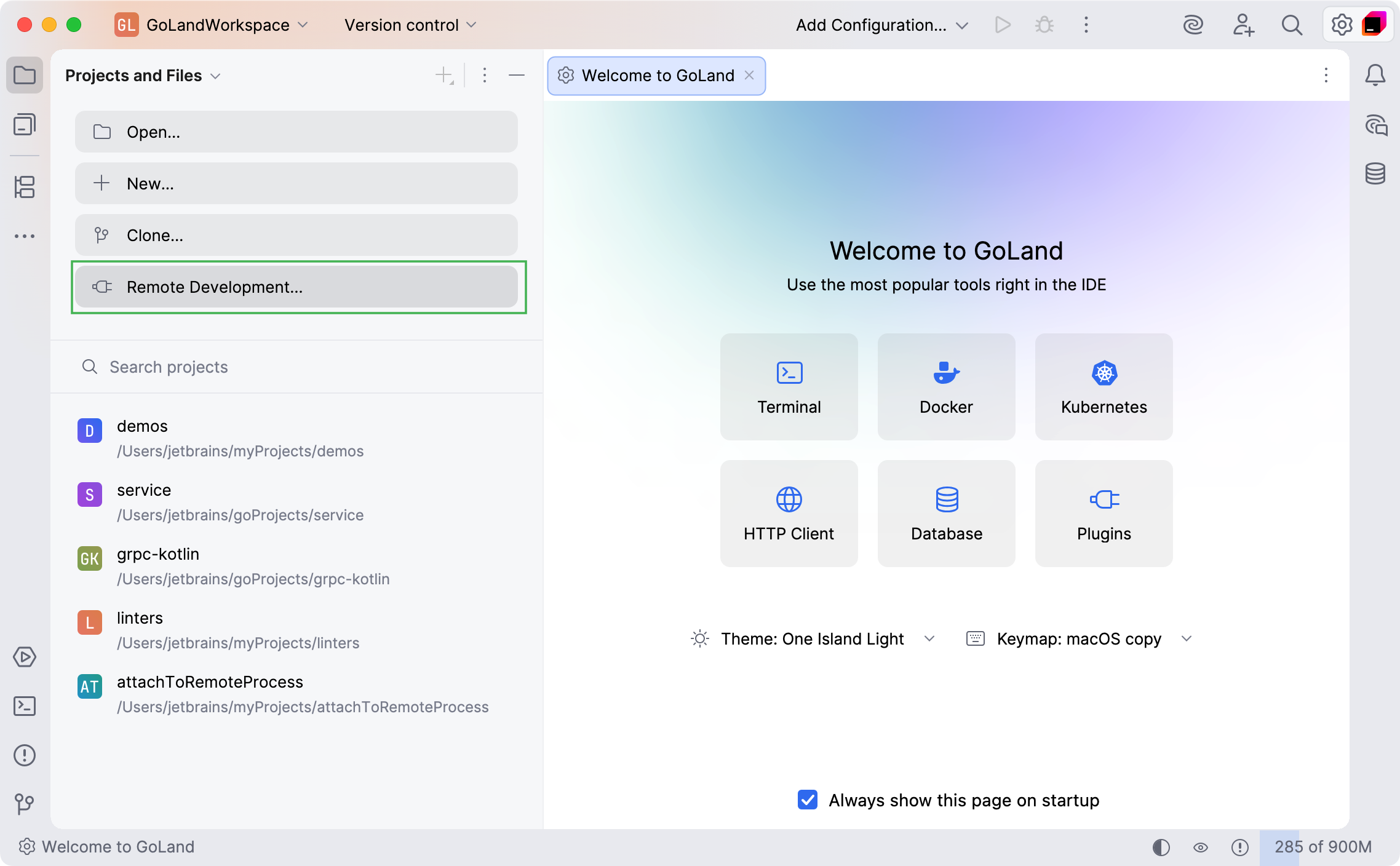
Task: Toggle the contrast icon in the status bar
Action: click(1161, 847)
